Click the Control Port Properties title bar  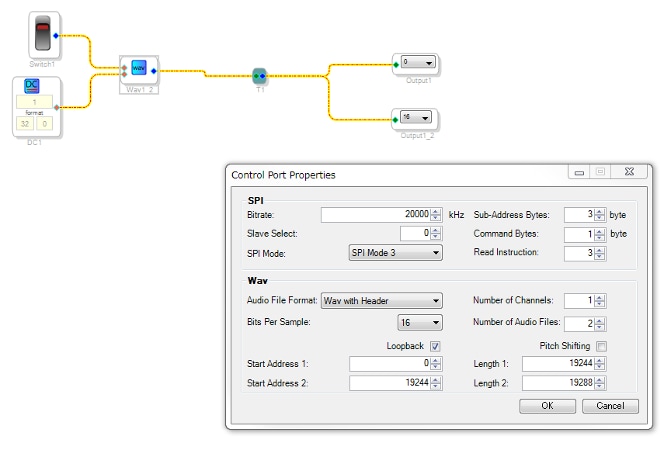pyautogui.click(x=398, y=175)
